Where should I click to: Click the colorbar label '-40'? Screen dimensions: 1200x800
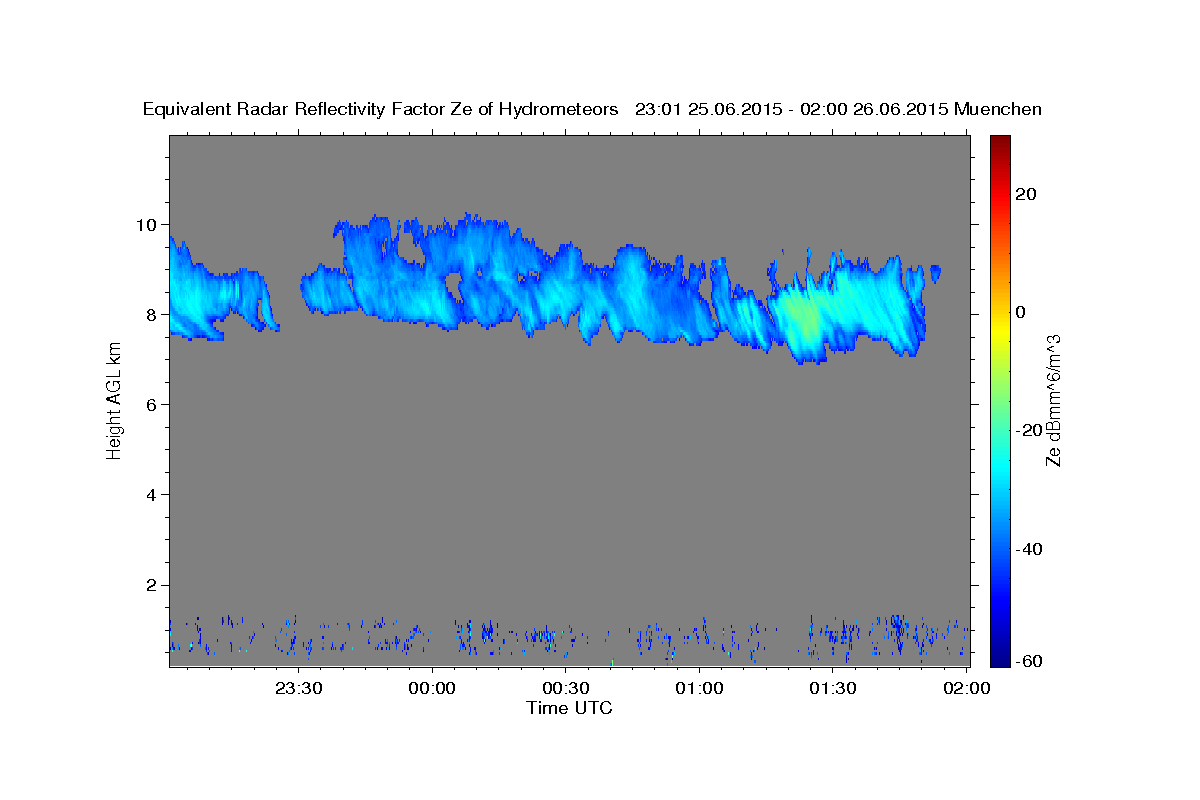[1031, 548]
